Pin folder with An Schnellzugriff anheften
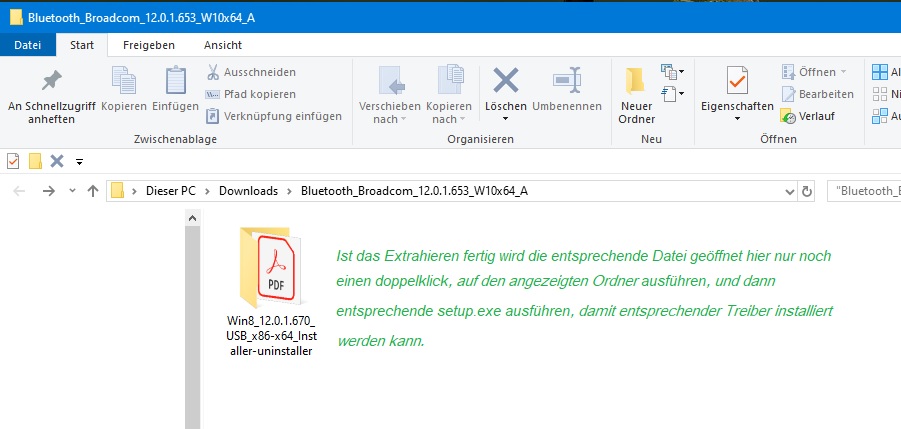 (x=52, y=96)
